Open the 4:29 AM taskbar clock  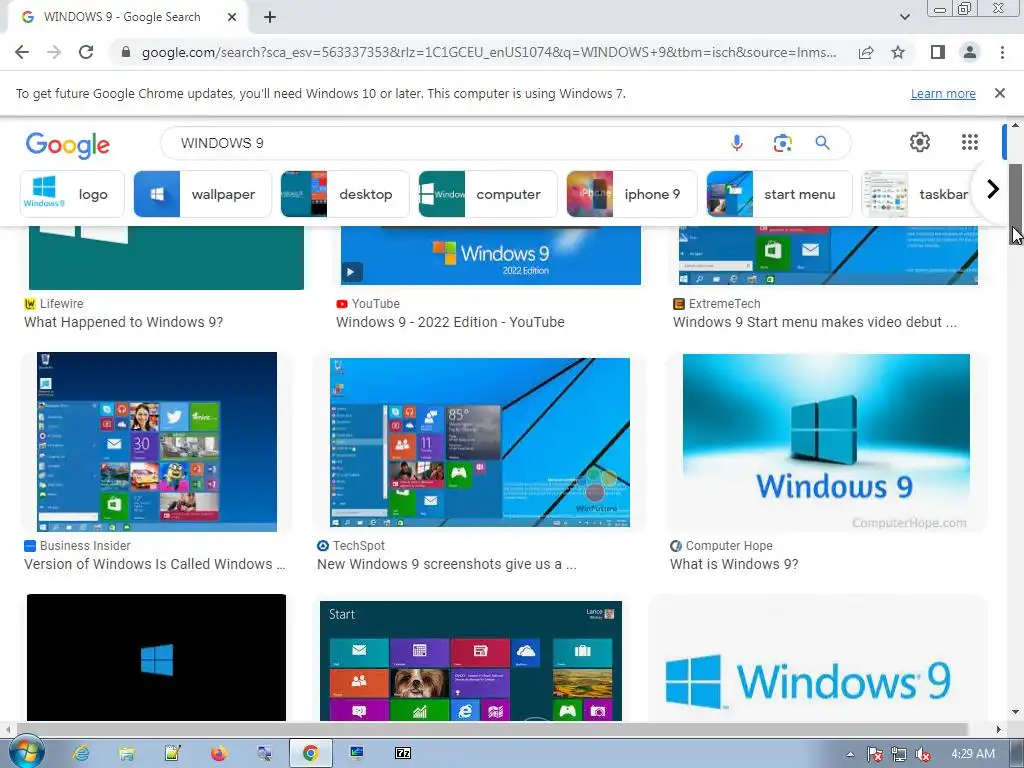[973, 754]
